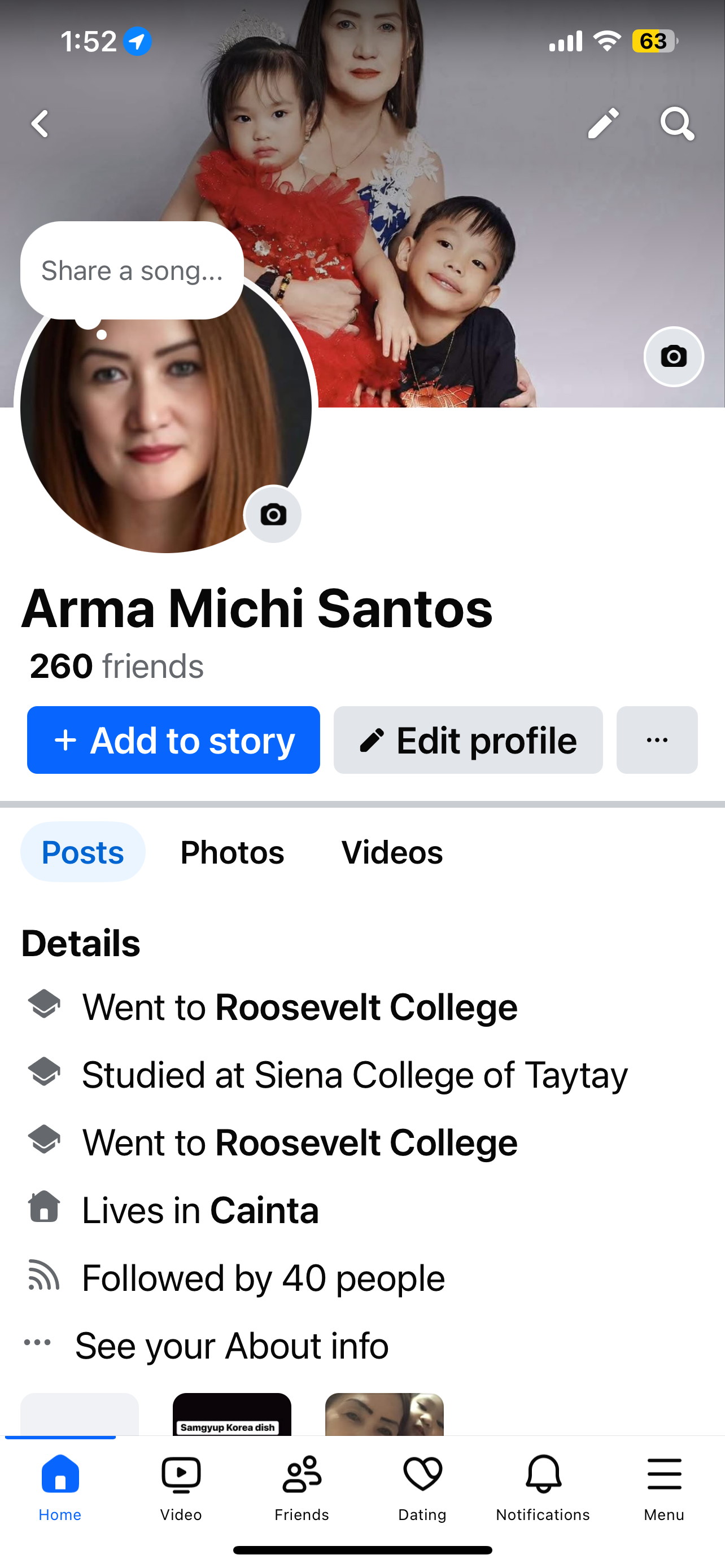This screenshot has height=1568, width=725.
Task: Tap the Share a song bubble
Action: 132,270
